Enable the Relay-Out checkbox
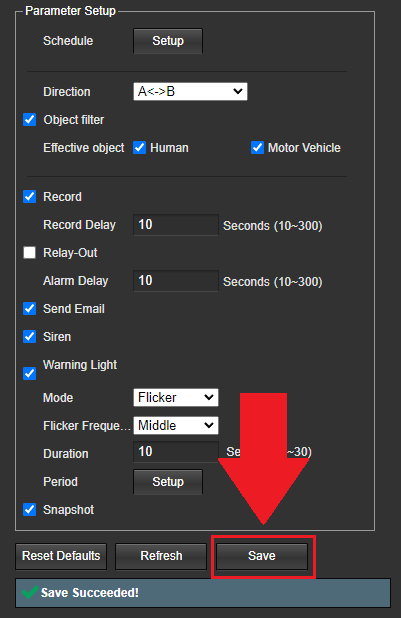This screenshot has width=401, height=618. 30,252
